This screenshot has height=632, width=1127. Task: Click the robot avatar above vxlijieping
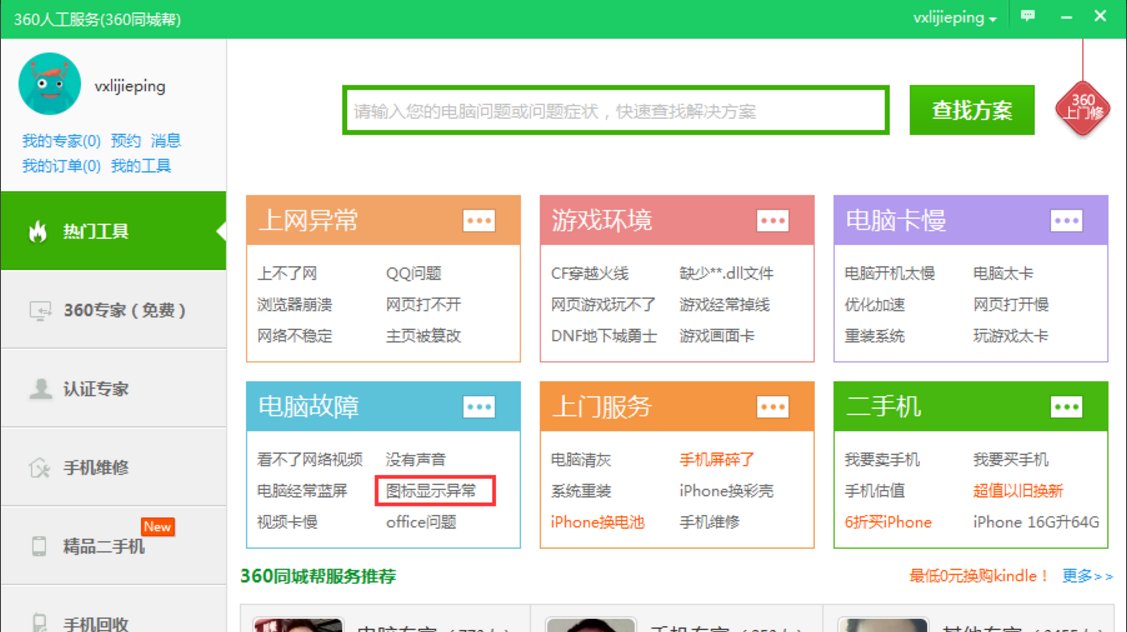click(x=49, y=85)
